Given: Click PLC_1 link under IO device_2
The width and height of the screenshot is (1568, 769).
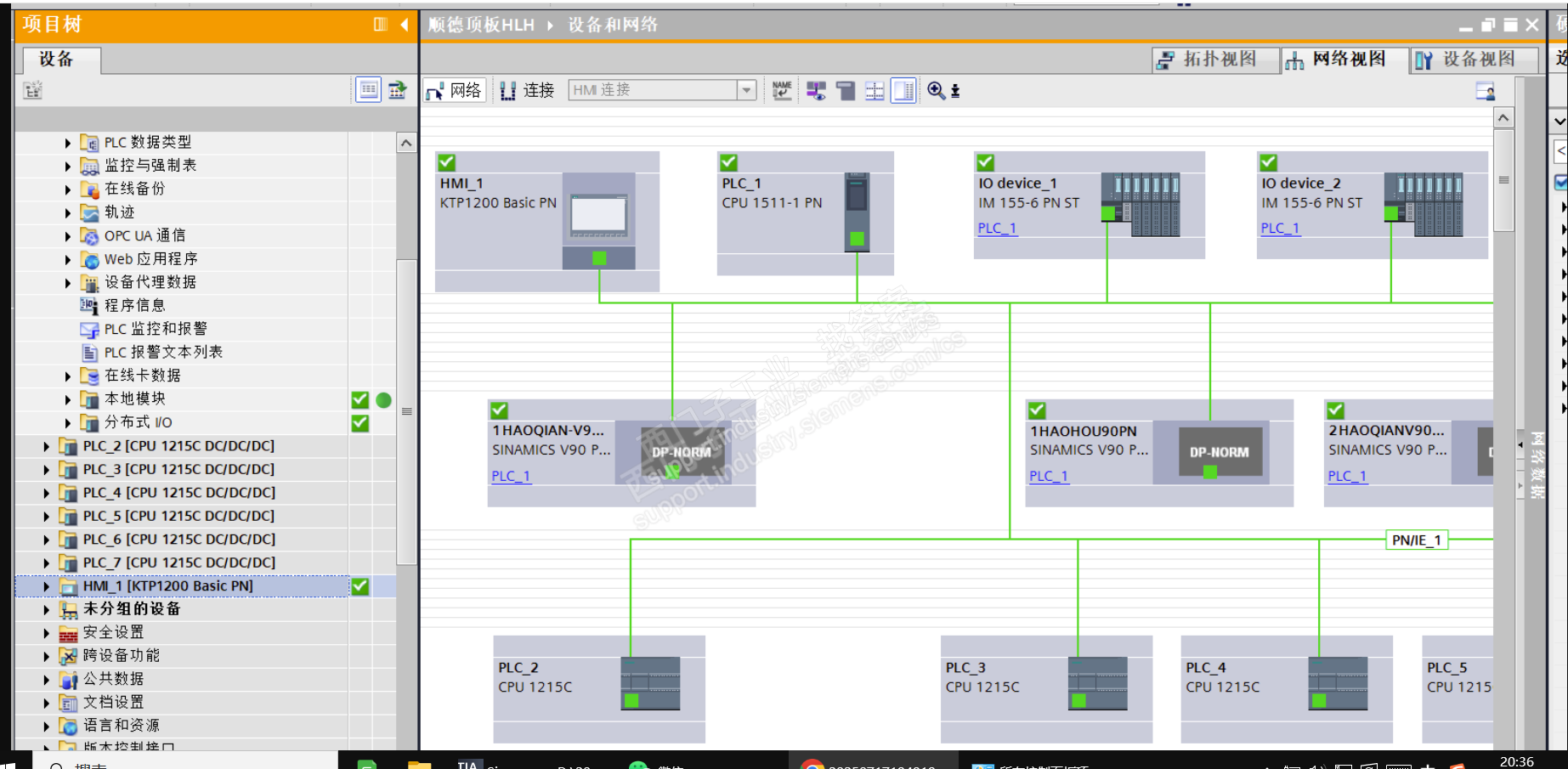Looking at the screenshot, I should click(1281, 229).
